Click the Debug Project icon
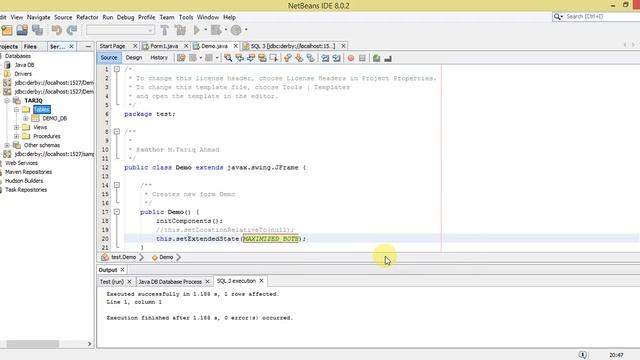640x360 pixels. pos(216,30)
